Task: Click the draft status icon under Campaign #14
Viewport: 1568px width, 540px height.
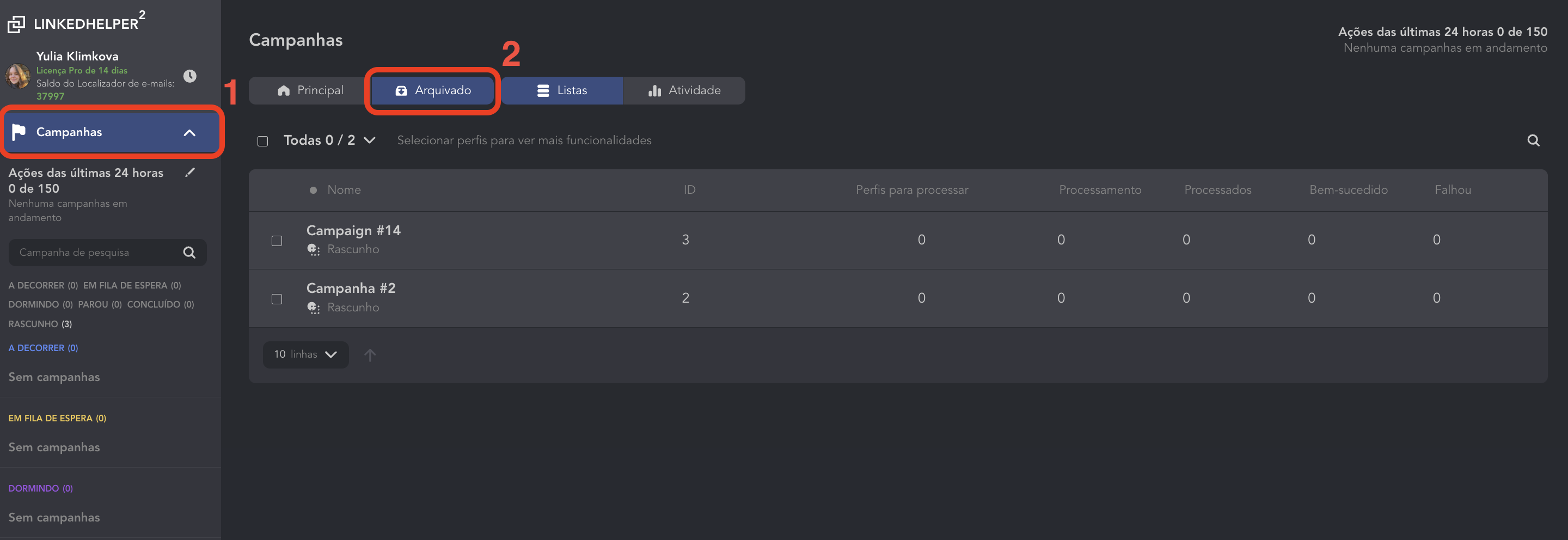Action: coord(313,249)
